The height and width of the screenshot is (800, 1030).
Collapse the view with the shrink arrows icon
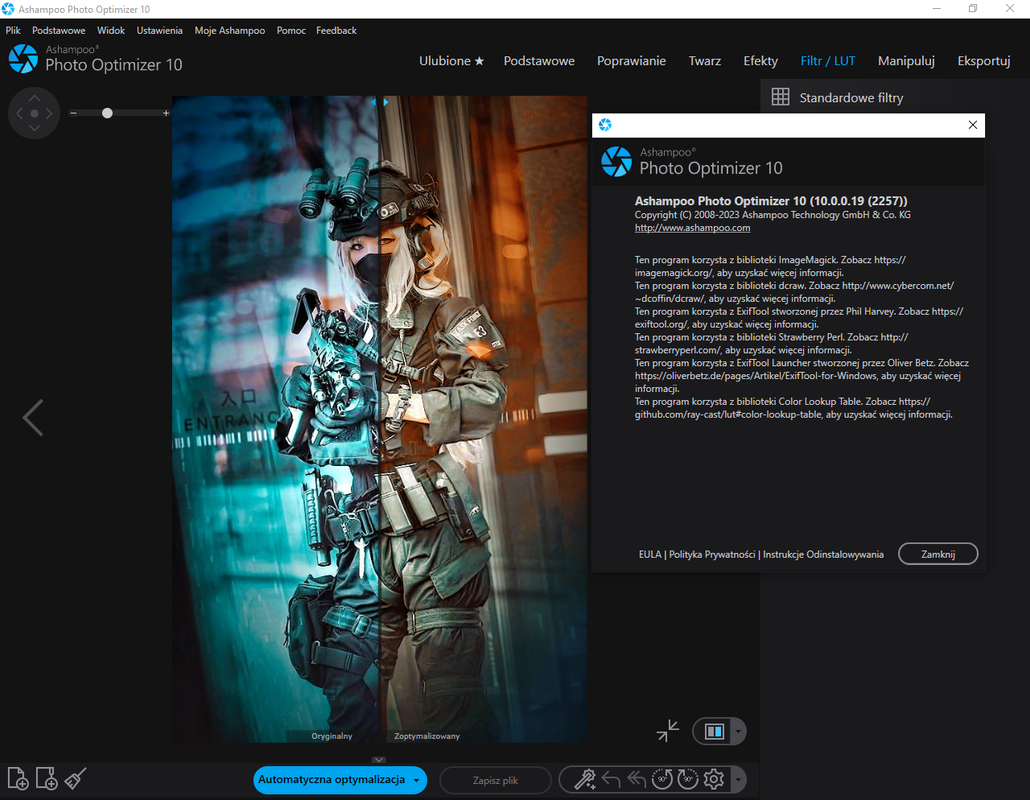tap(668, 731)
